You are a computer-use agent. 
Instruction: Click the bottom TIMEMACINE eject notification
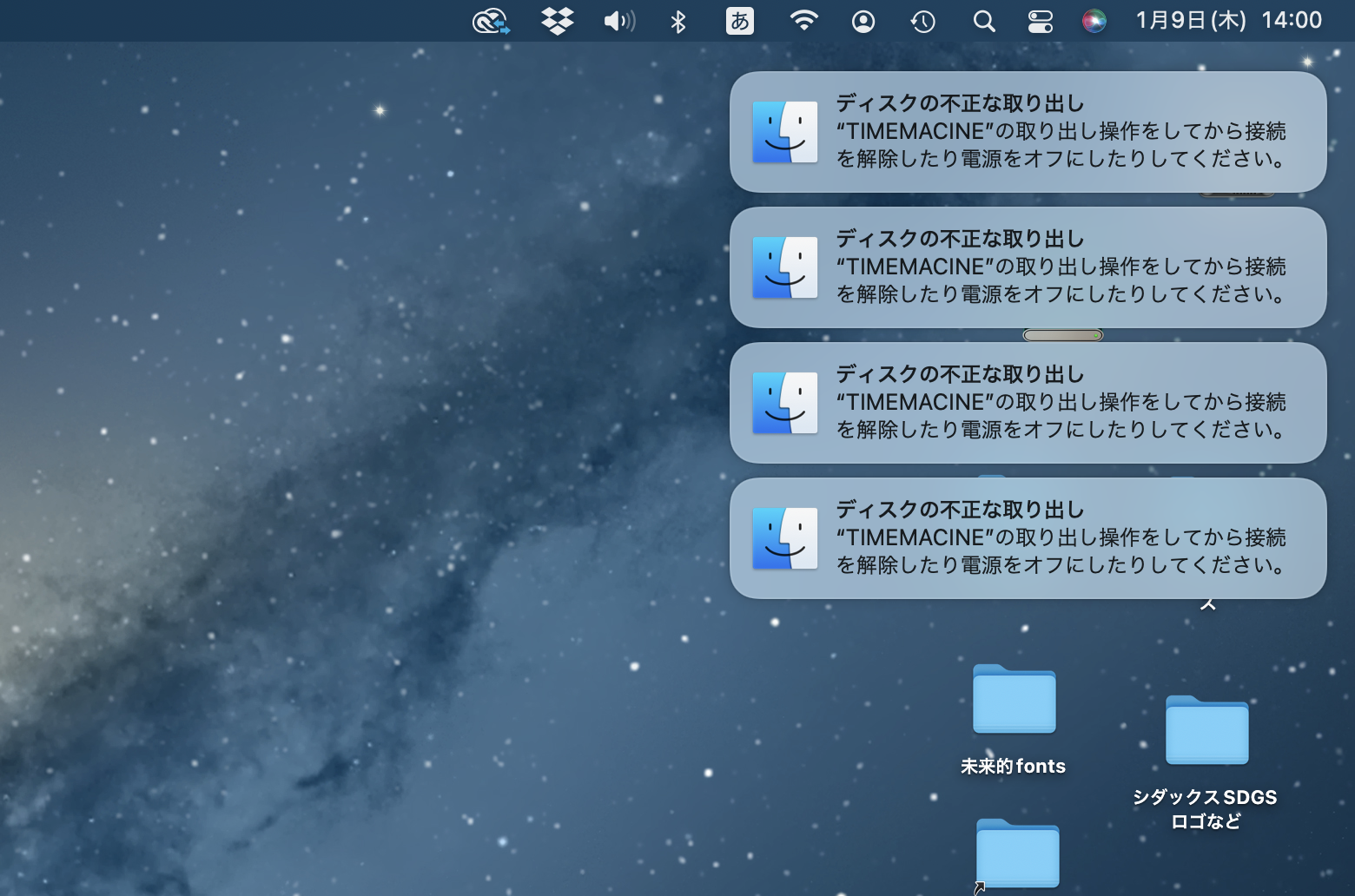1028,538
